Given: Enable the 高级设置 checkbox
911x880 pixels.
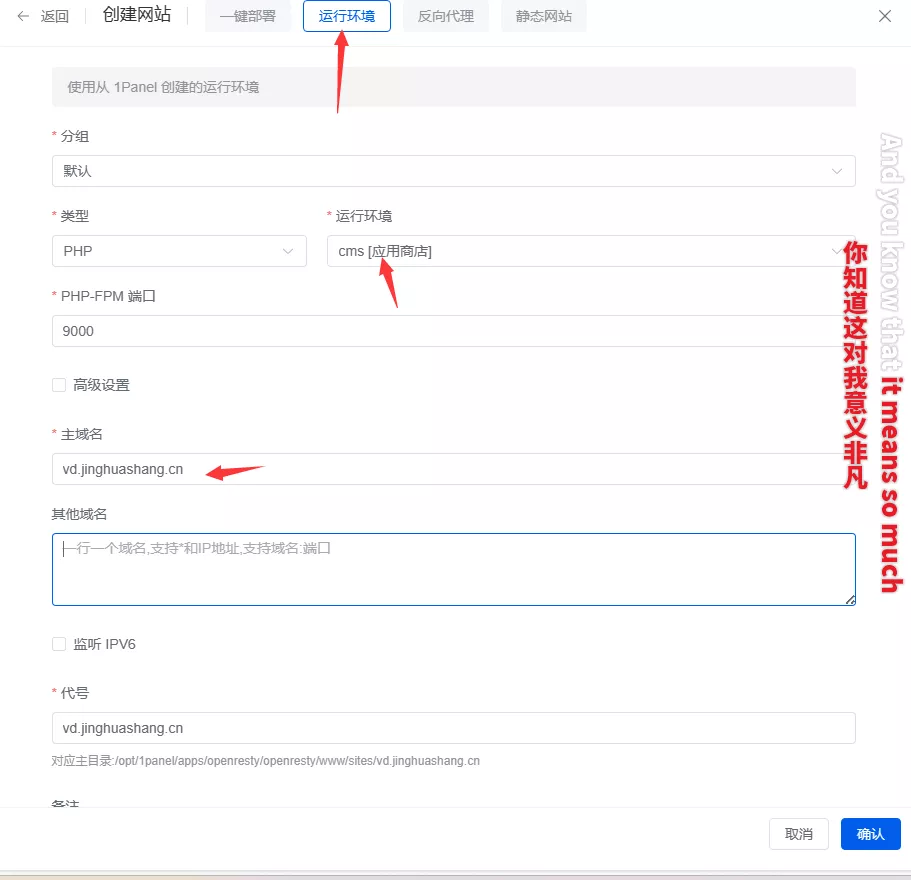Looking at the screenshot, I should pyautogui.click(x=59, y=385).
